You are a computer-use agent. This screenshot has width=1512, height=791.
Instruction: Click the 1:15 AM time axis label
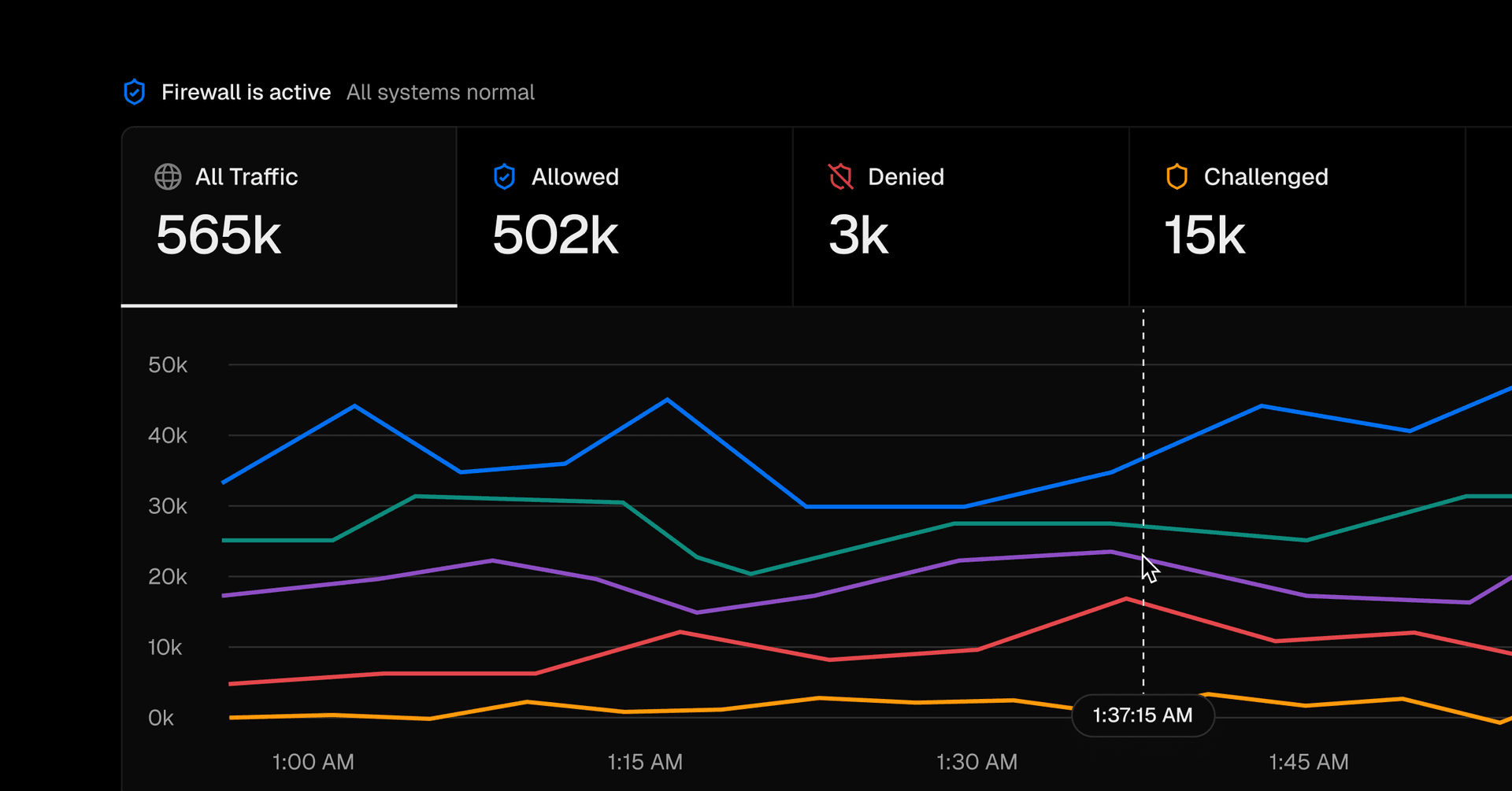click(x=644, y=762)
